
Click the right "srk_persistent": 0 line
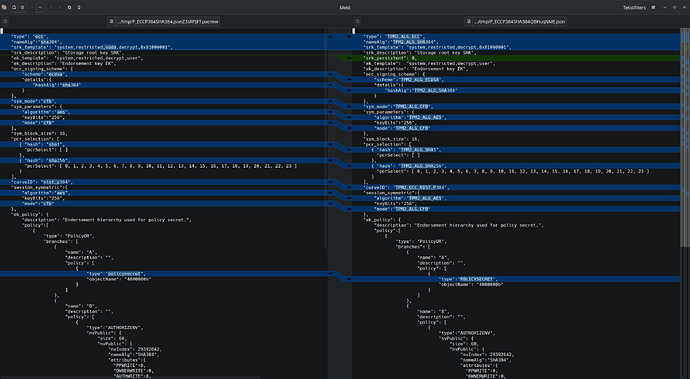click(x=390, y=58)
